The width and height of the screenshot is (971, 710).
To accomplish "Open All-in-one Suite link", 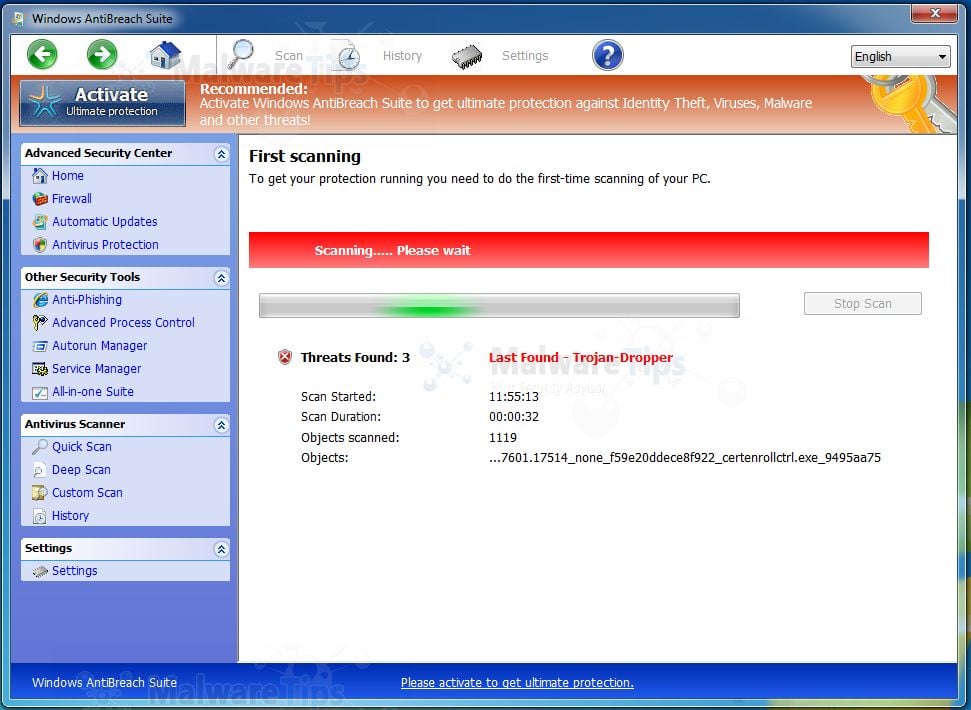I will point(93,392).
